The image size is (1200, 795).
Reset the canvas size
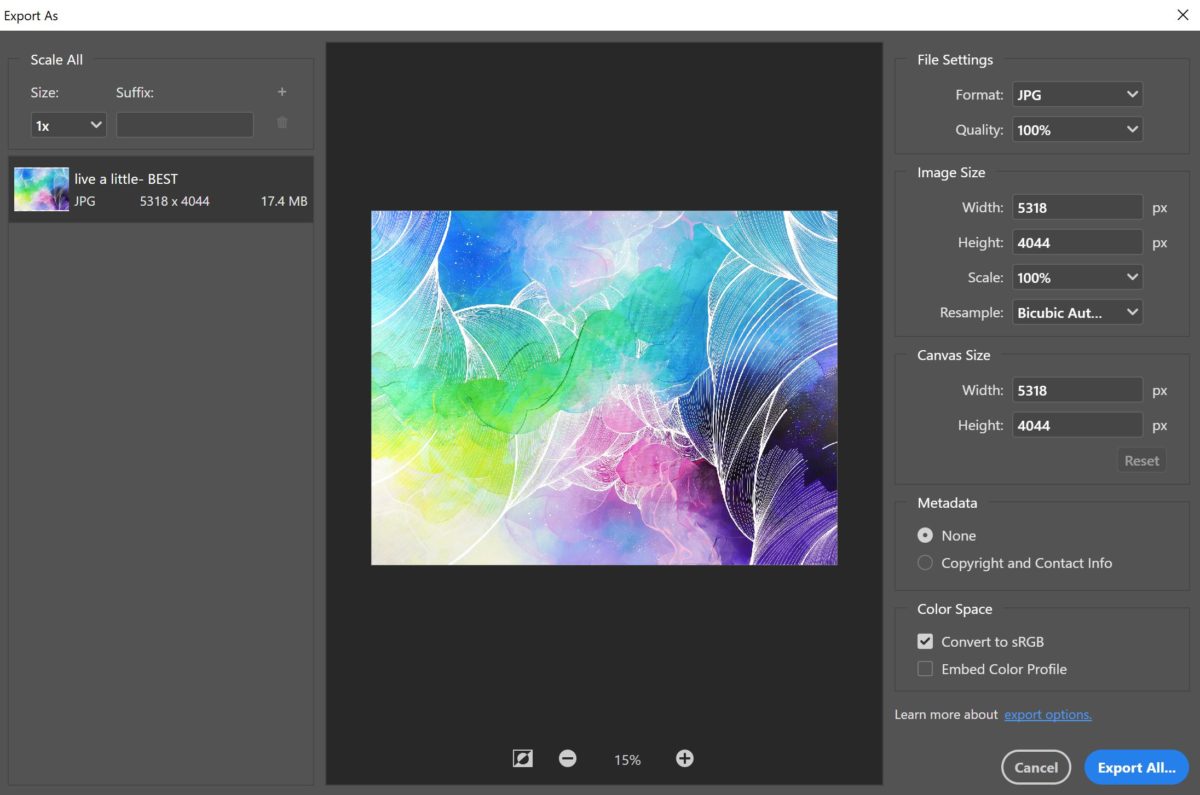click(1141, 460)
